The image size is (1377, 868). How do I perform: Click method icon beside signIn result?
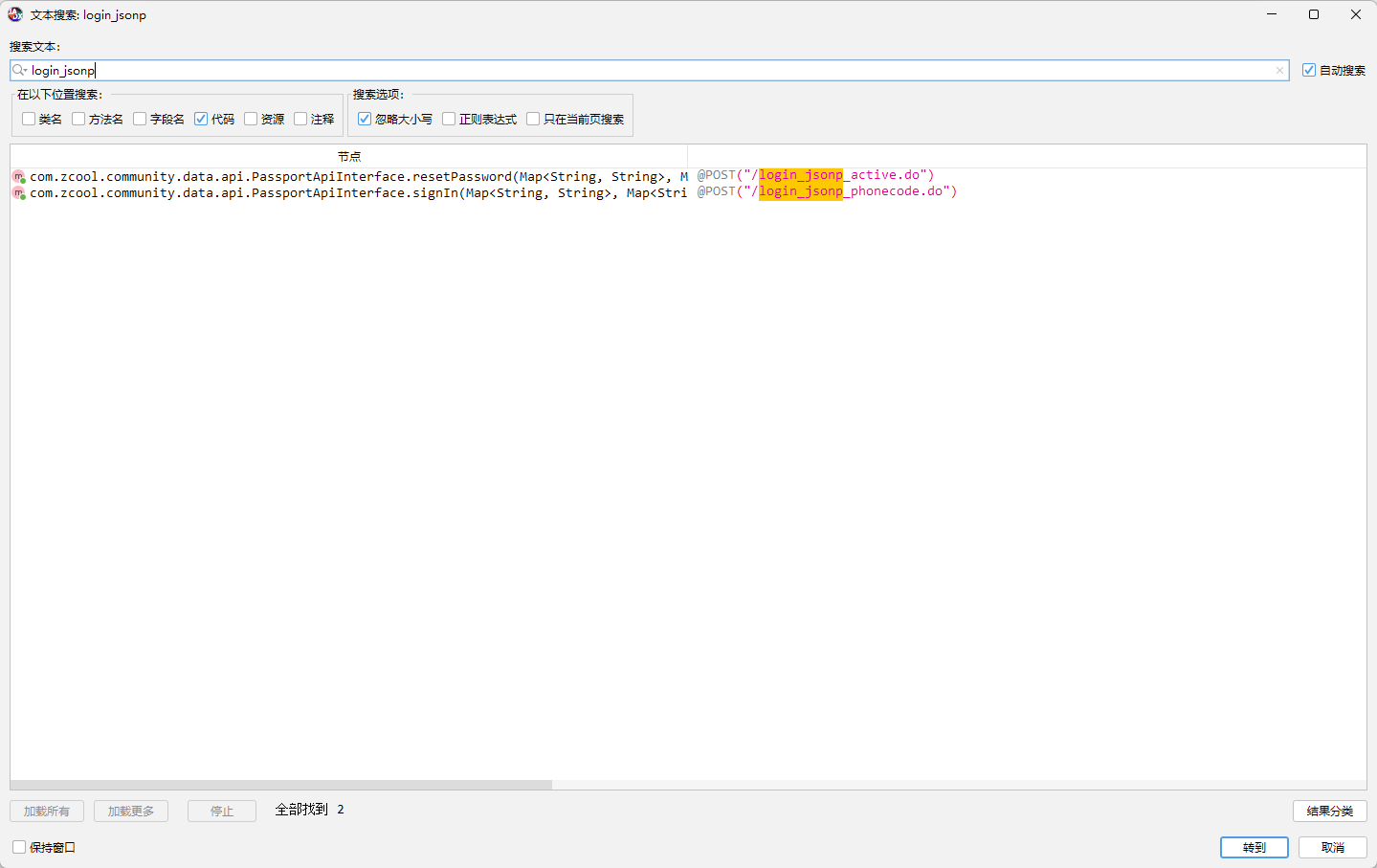point(18,193)
